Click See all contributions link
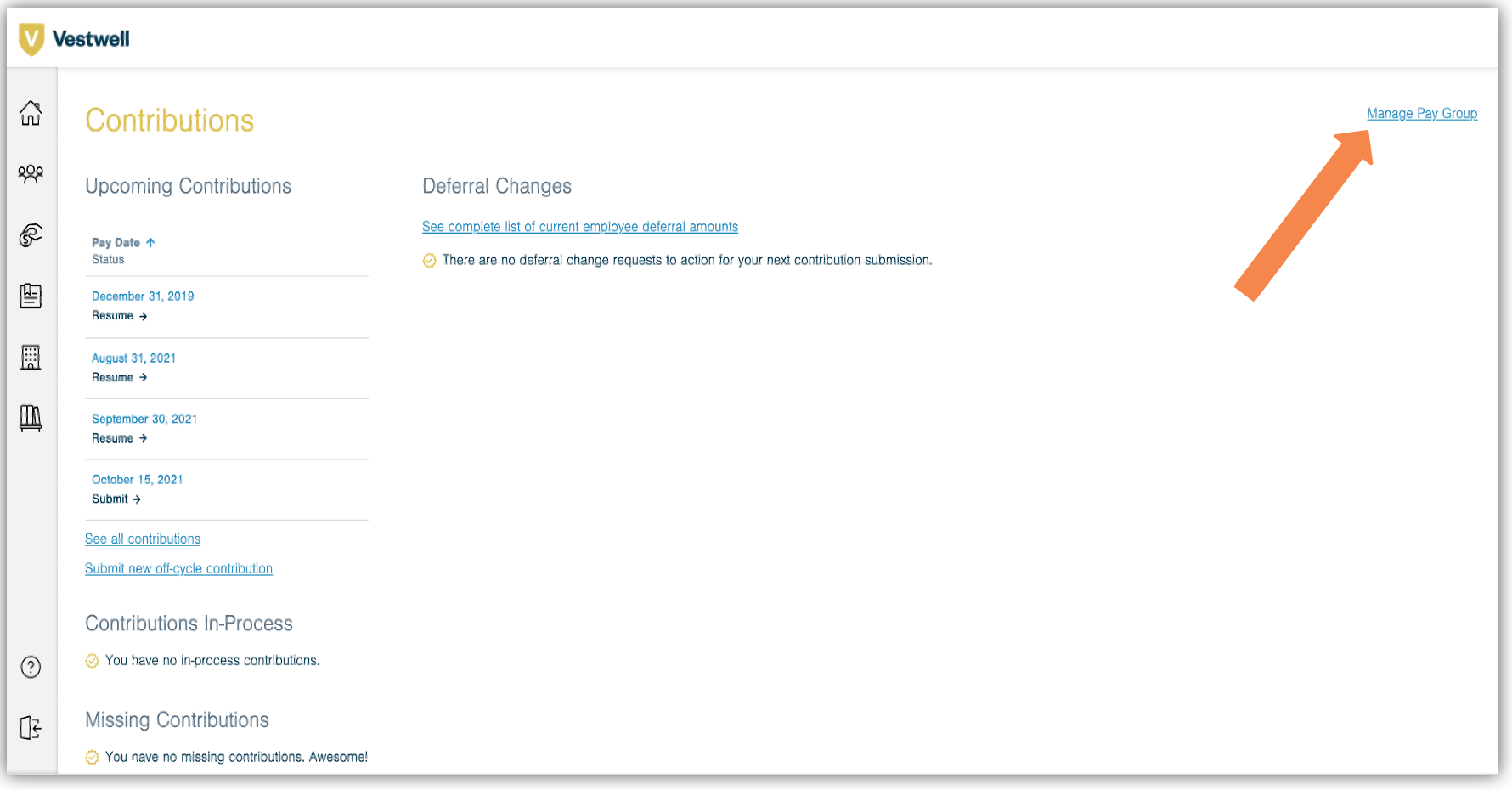 [x=143, y=539]
